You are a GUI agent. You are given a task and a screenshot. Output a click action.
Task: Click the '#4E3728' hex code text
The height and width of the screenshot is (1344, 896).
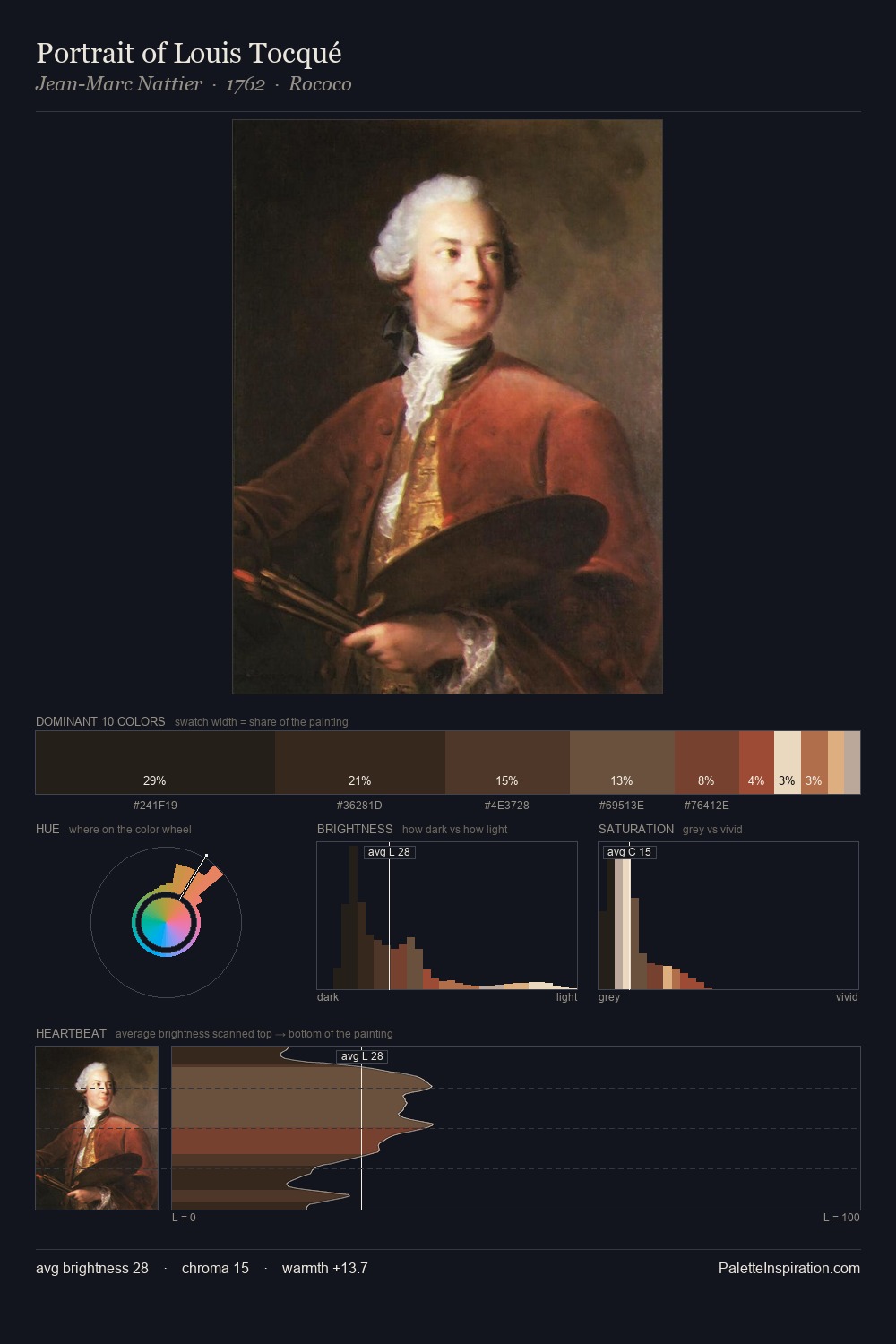pos(507,806)
